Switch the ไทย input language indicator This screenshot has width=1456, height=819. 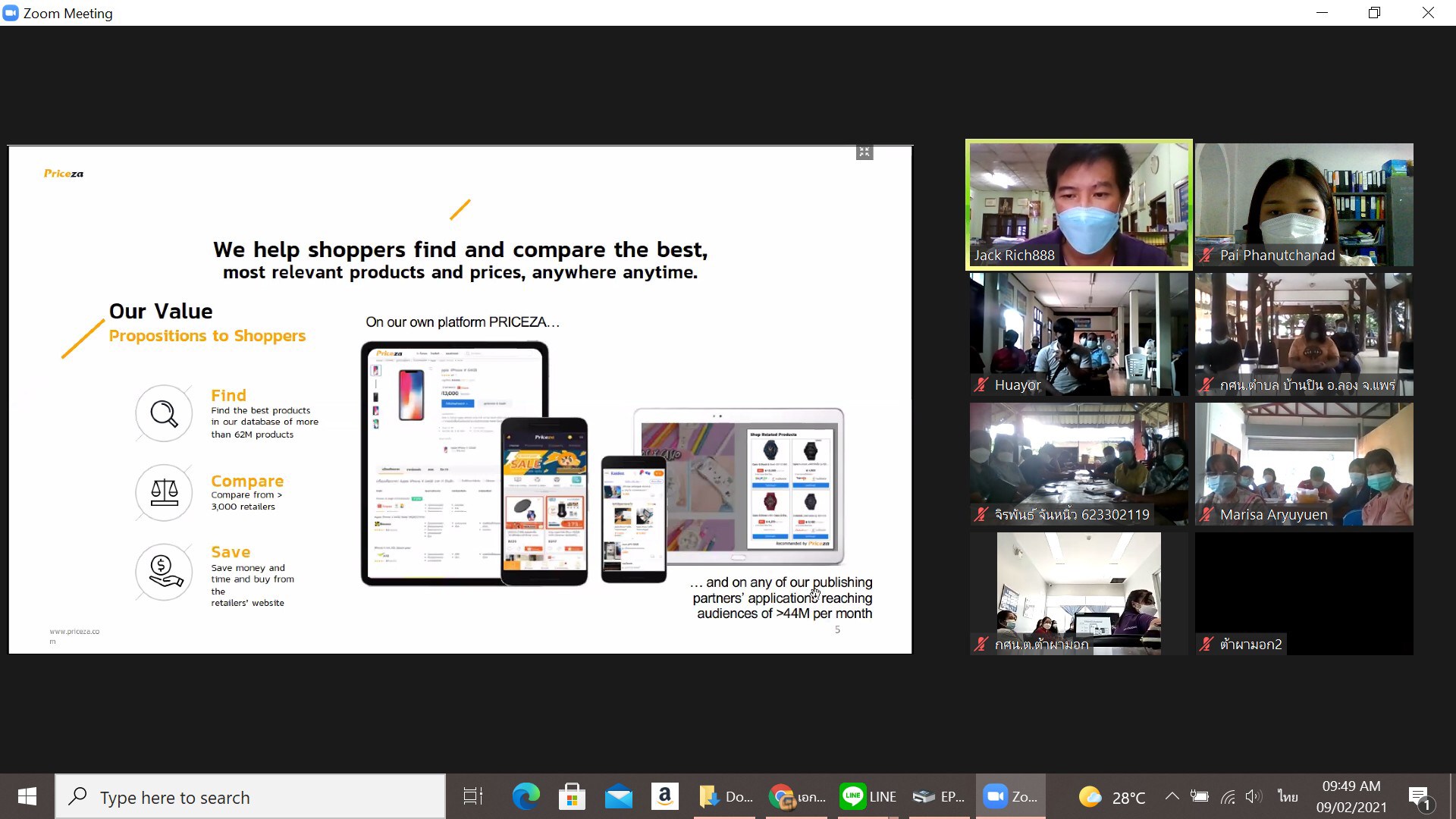(x=1287, y=796)
